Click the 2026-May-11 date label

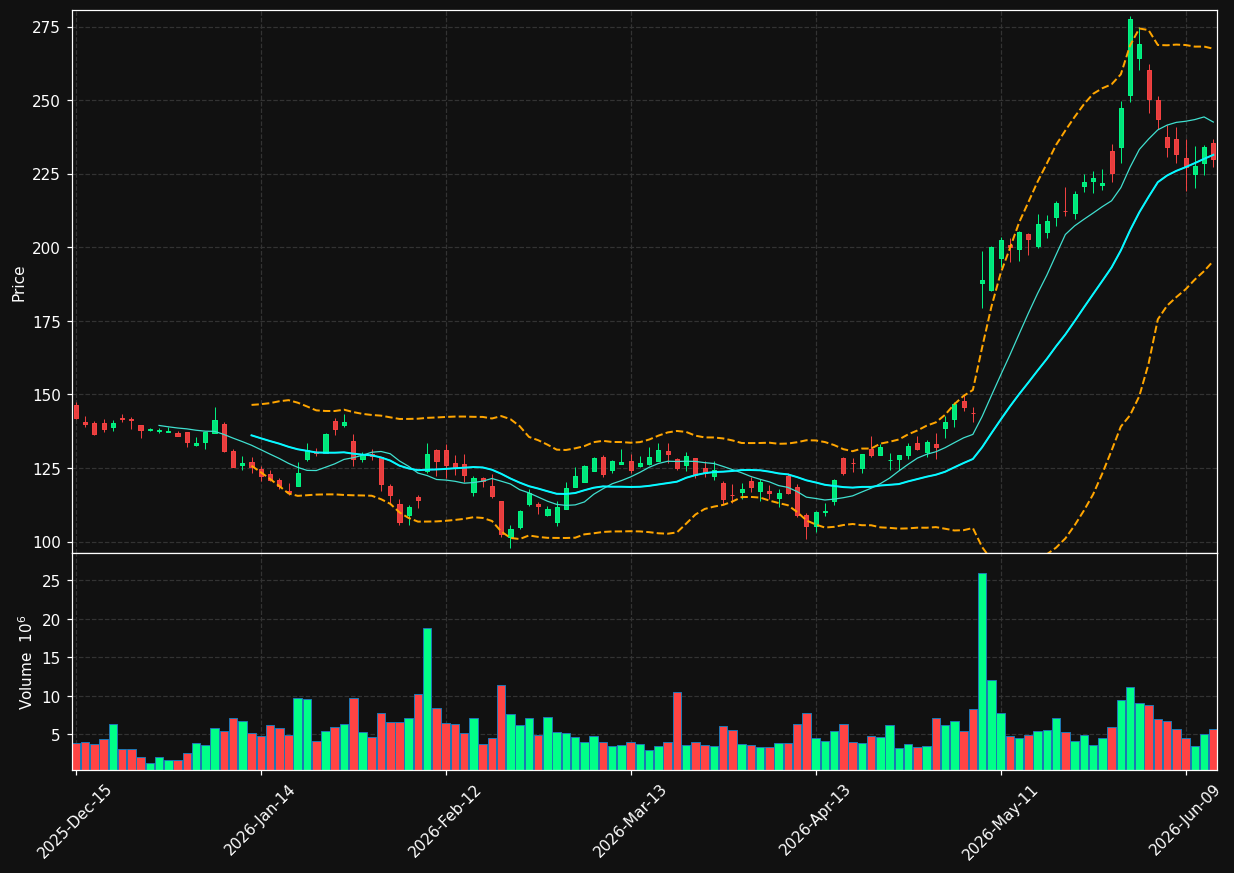point(1000,821)
